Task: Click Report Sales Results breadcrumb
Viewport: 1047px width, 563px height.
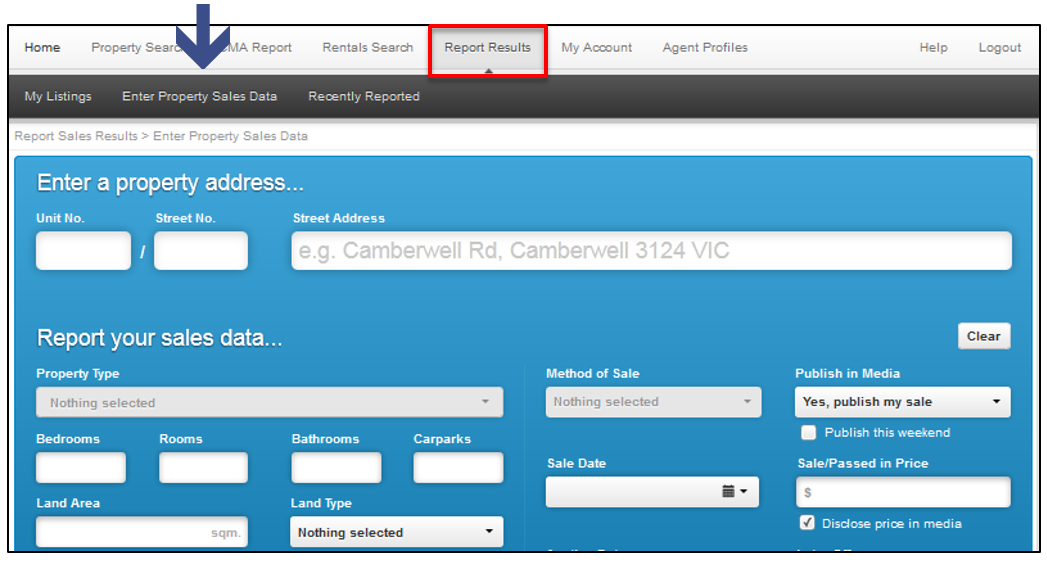Action: [x=76, y=136]
